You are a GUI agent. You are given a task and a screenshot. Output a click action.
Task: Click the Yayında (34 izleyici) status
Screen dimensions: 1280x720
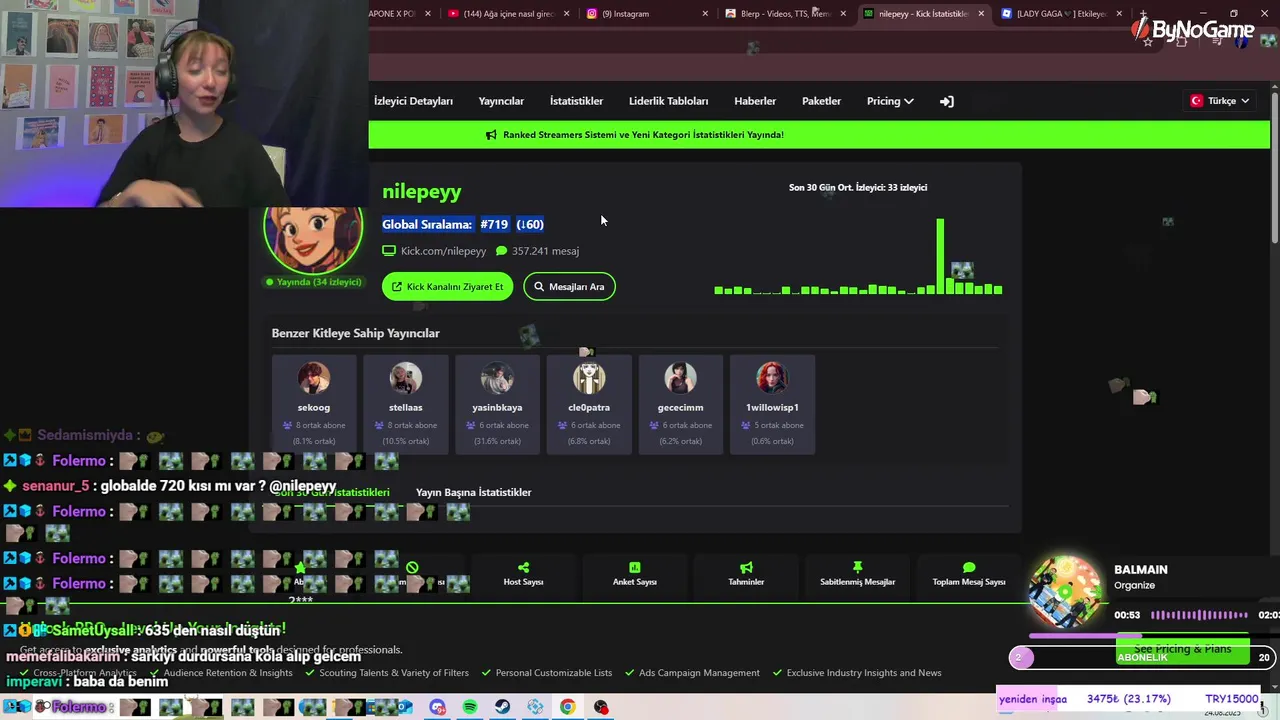[x=313, y=282]
